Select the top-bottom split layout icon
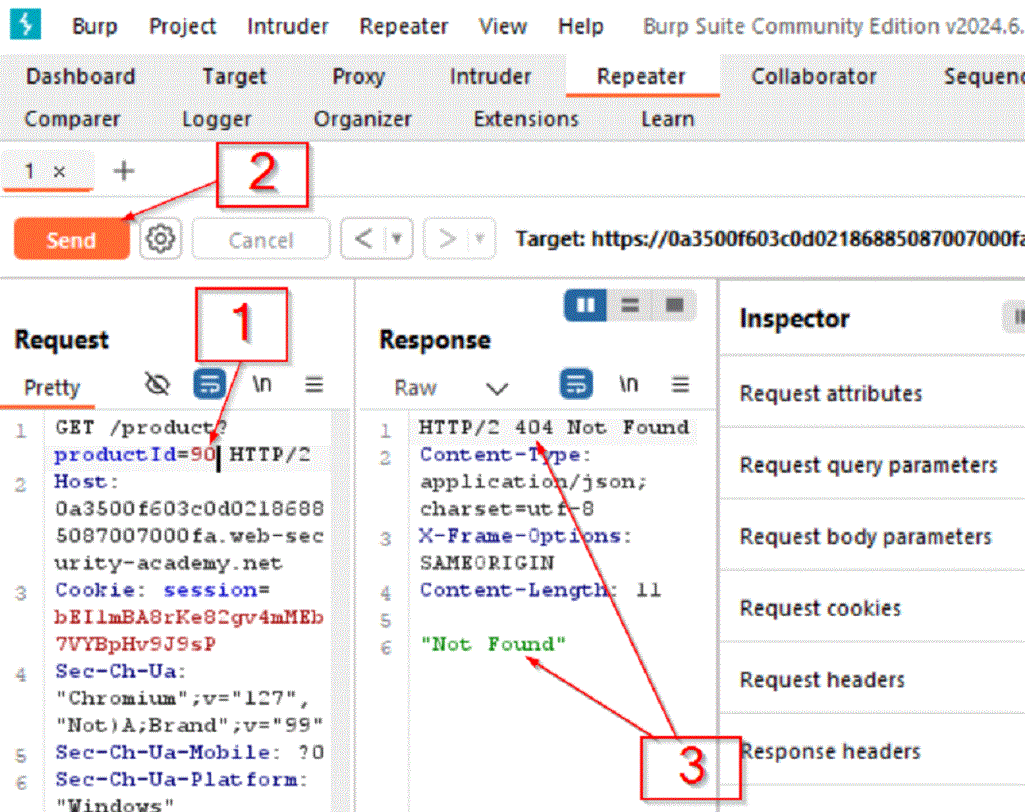Image resolution: width=1025 pixels, height=812 pixels. click(630, 306)
